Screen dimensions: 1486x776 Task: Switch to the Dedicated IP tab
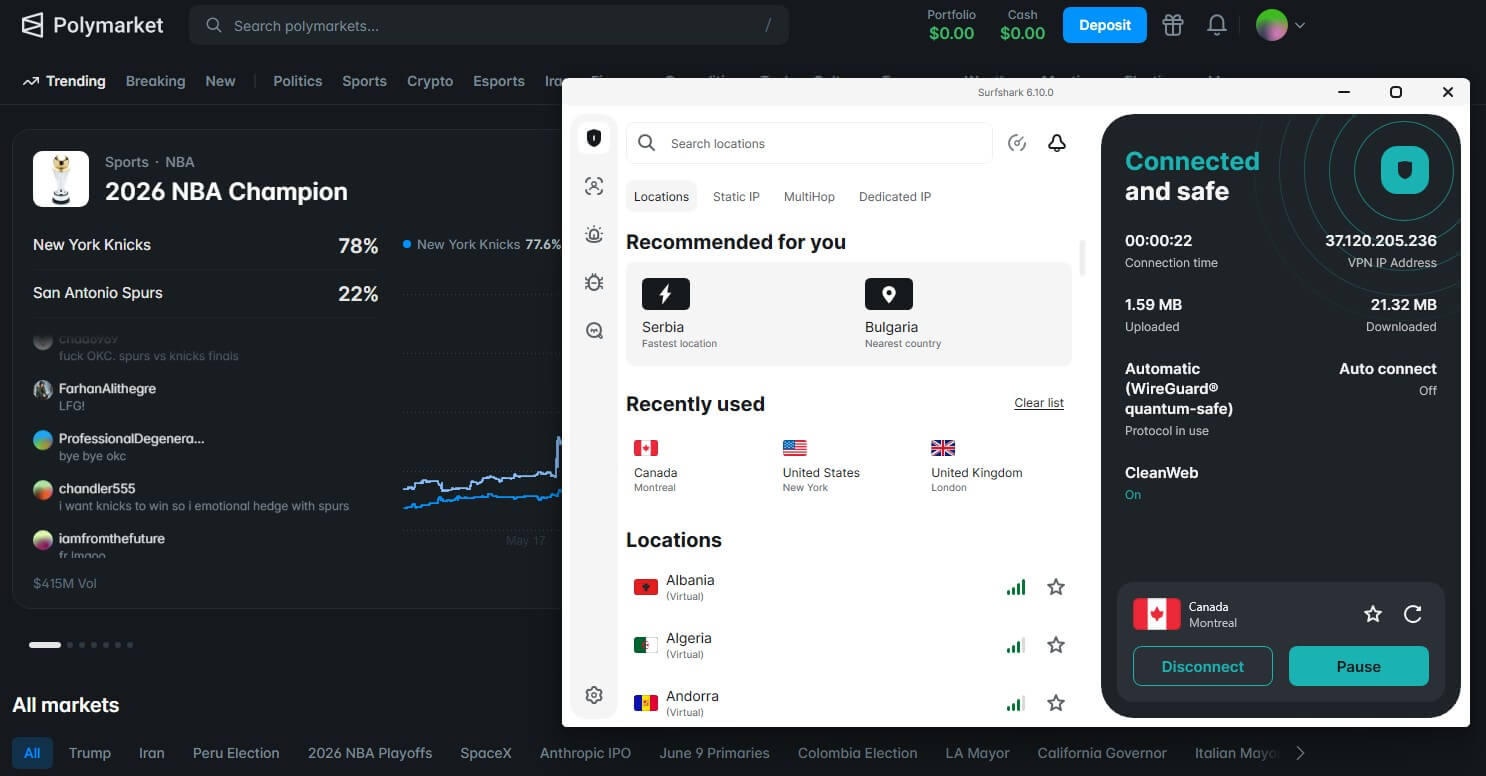click(895, 197)
